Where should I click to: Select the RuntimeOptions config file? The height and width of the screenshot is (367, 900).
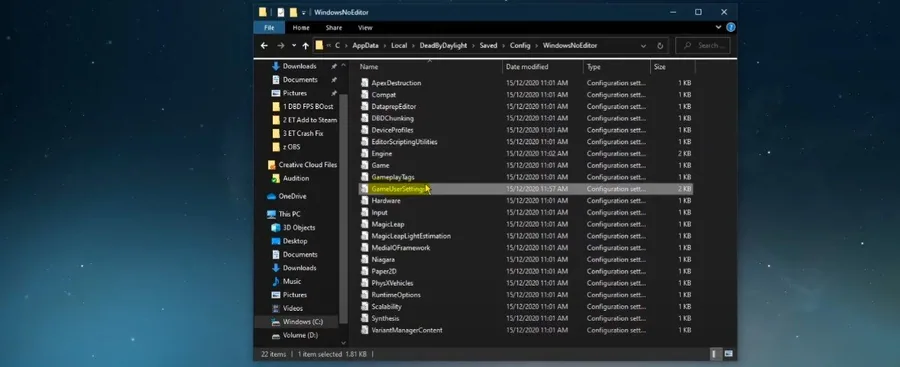click(x=396, y=295)
